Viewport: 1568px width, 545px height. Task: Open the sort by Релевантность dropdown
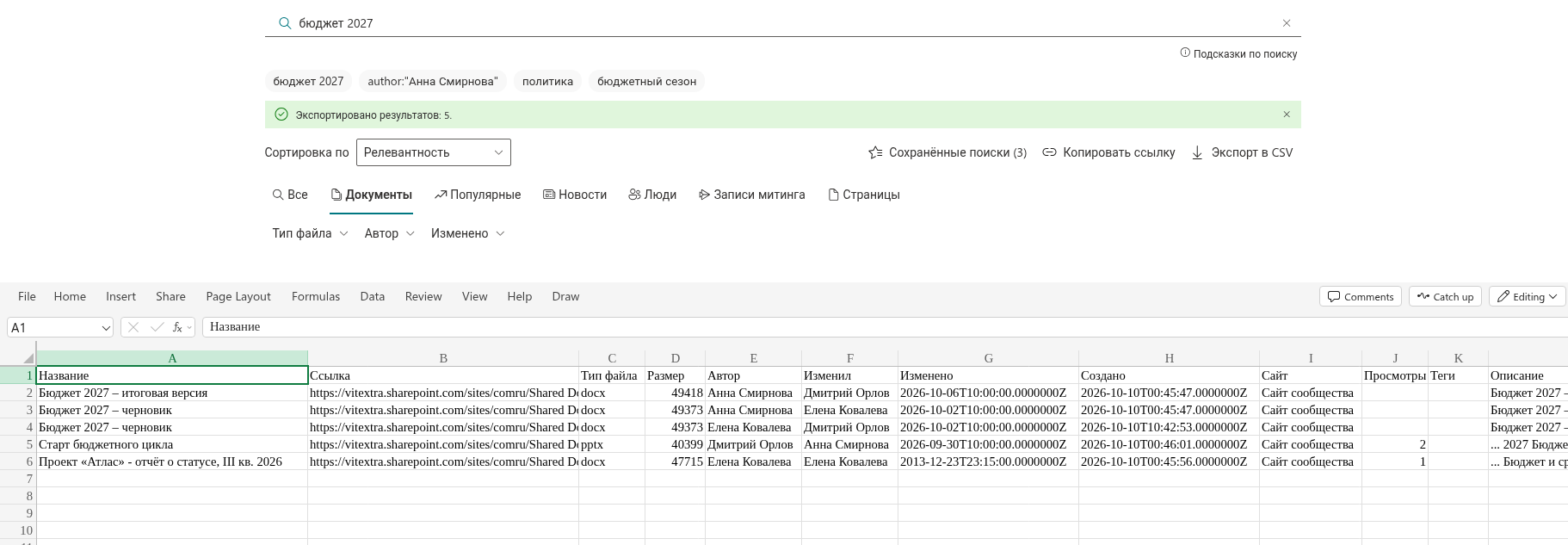point(433,152)
